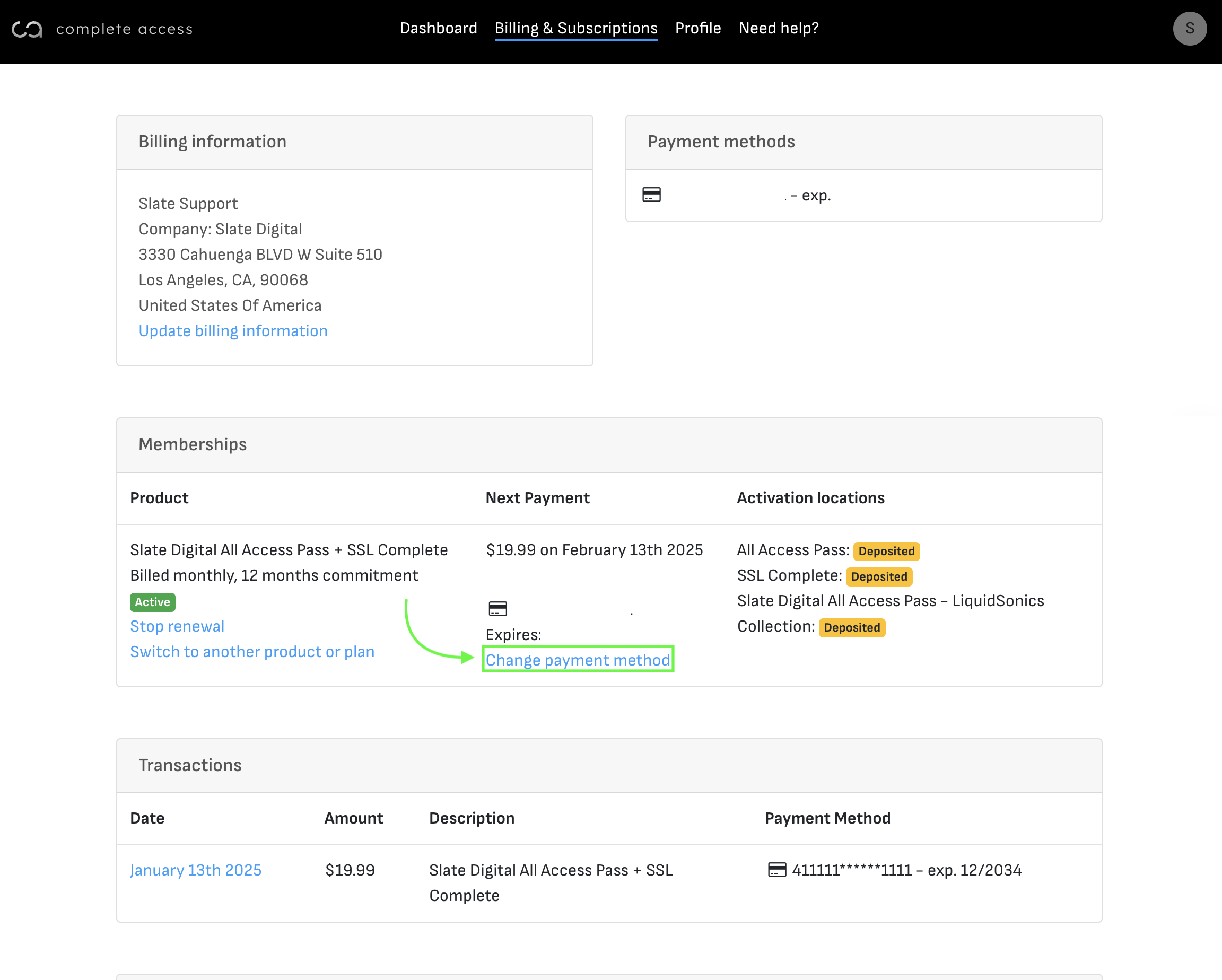Click the Payment methods heading
The image size is (1222, 980).
click(721, 142)
